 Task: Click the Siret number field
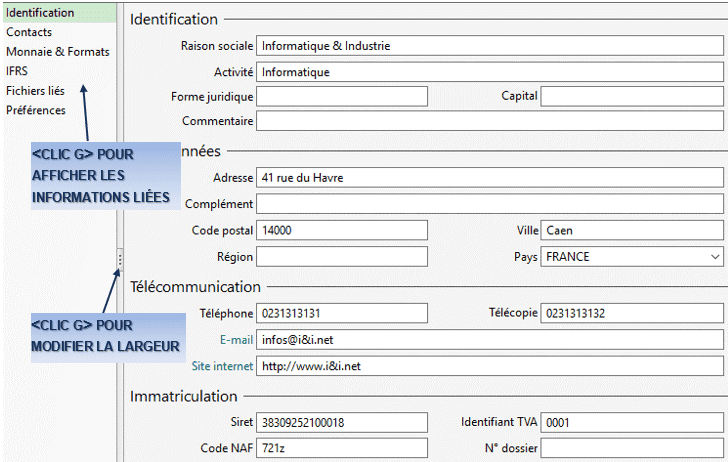point(342,423)
